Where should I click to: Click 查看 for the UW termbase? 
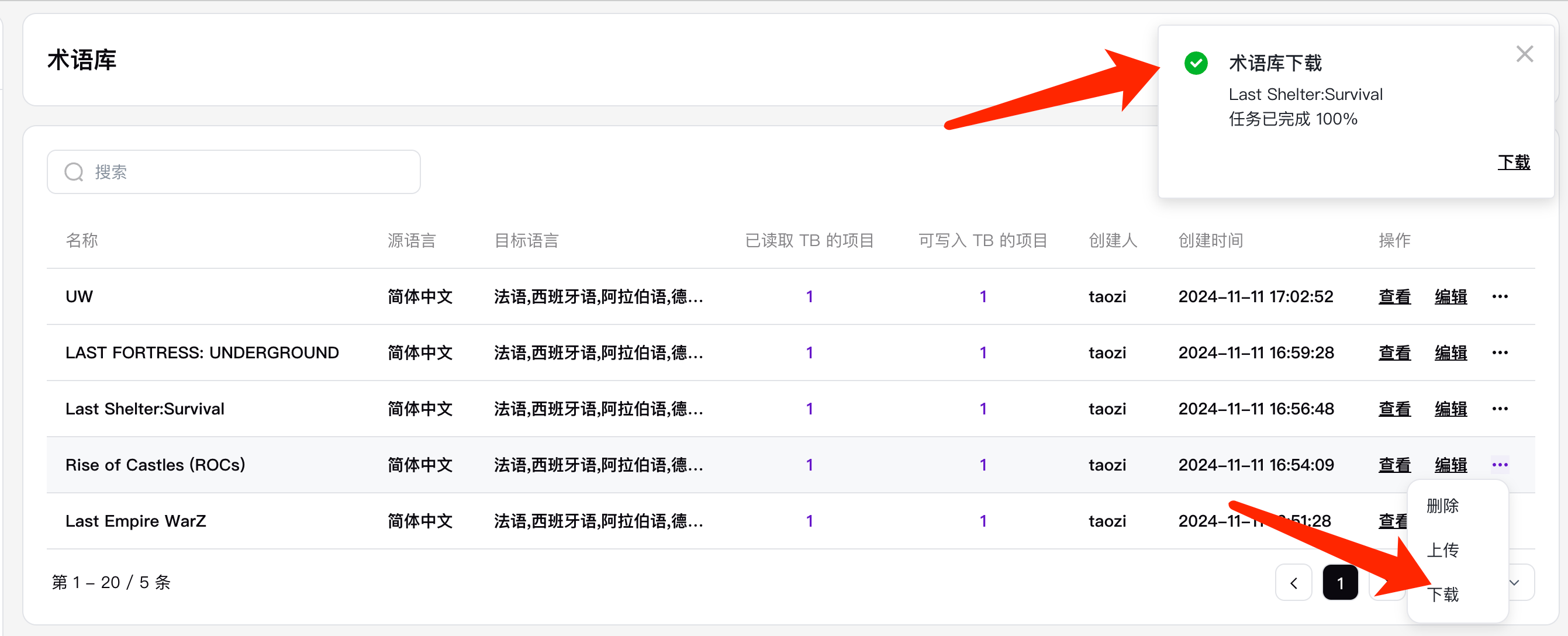click(x=1394, y=296)
